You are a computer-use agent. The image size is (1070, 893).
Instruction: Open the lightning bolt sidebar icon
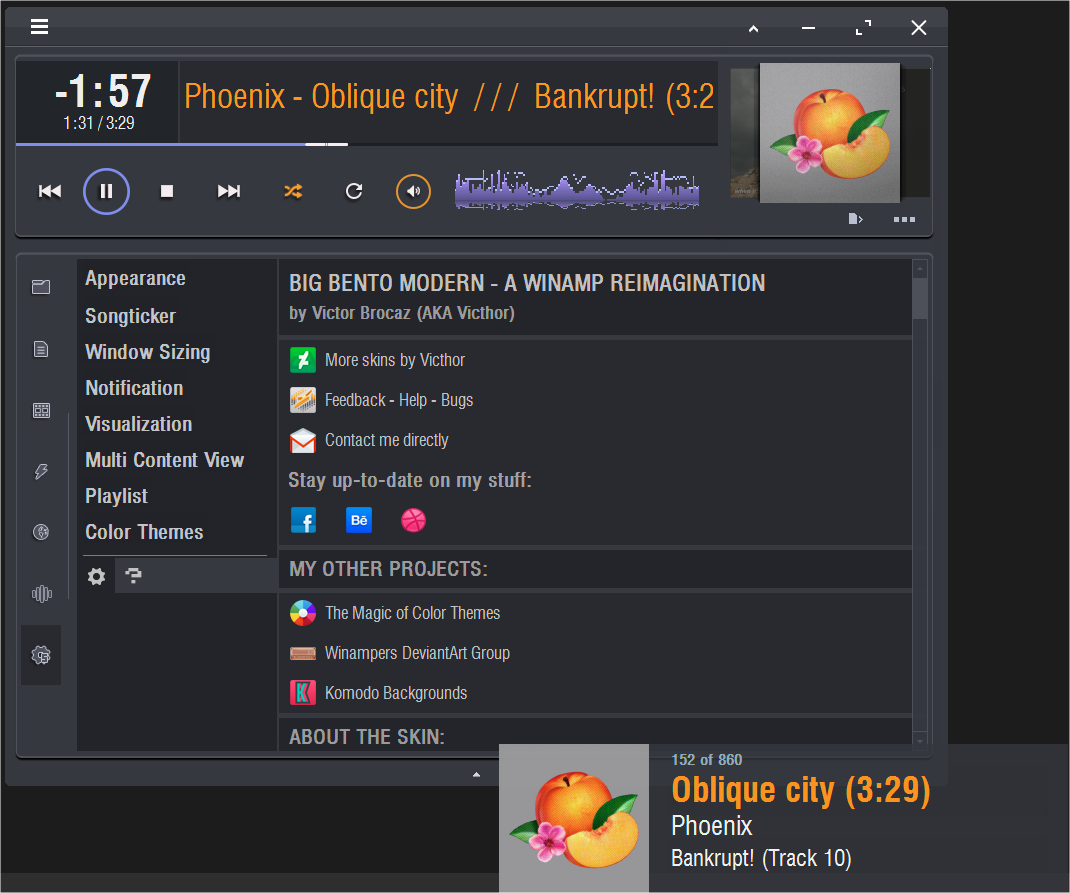click(41, 471)
